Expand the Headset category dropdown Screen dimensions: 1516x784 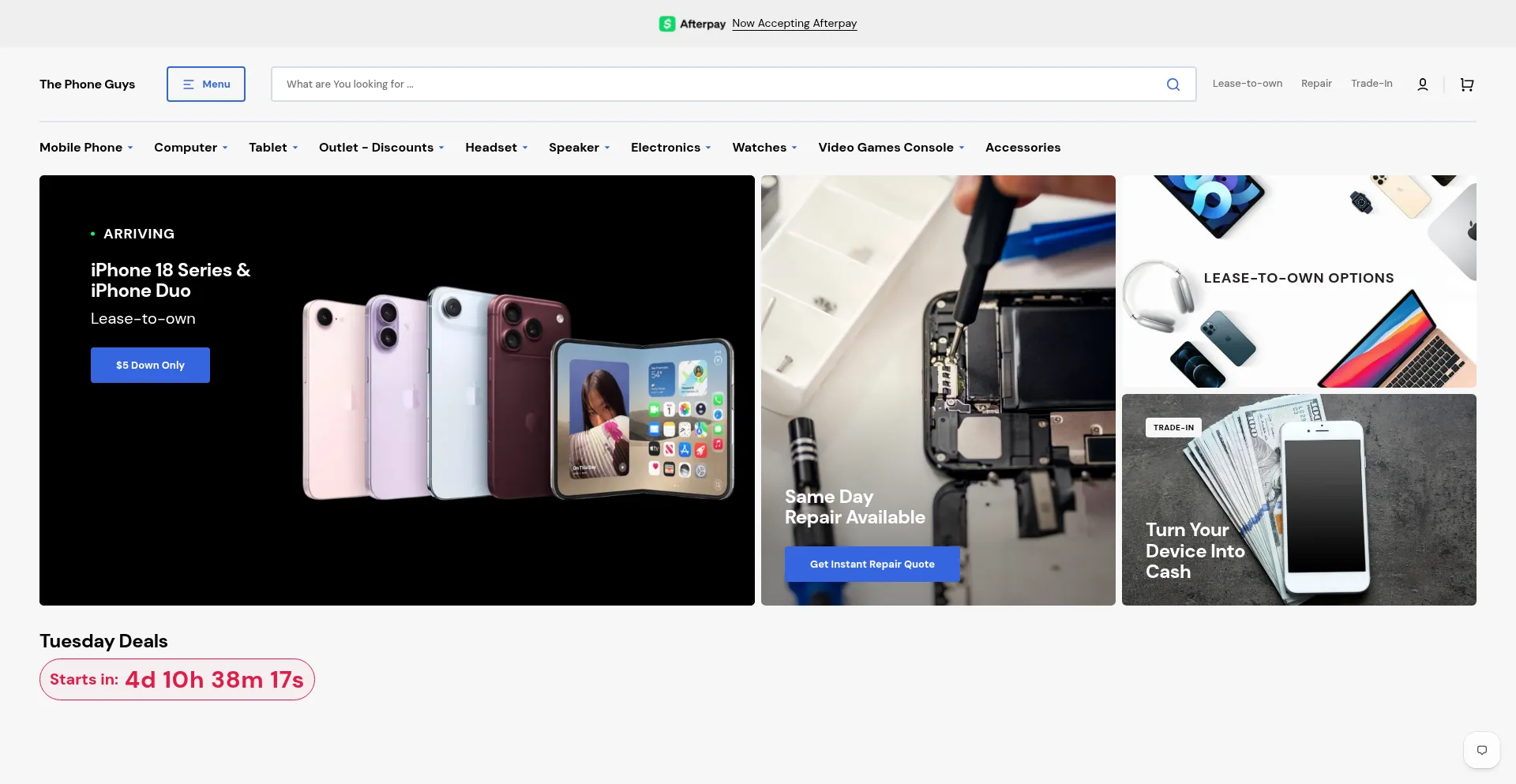(497, 148)
